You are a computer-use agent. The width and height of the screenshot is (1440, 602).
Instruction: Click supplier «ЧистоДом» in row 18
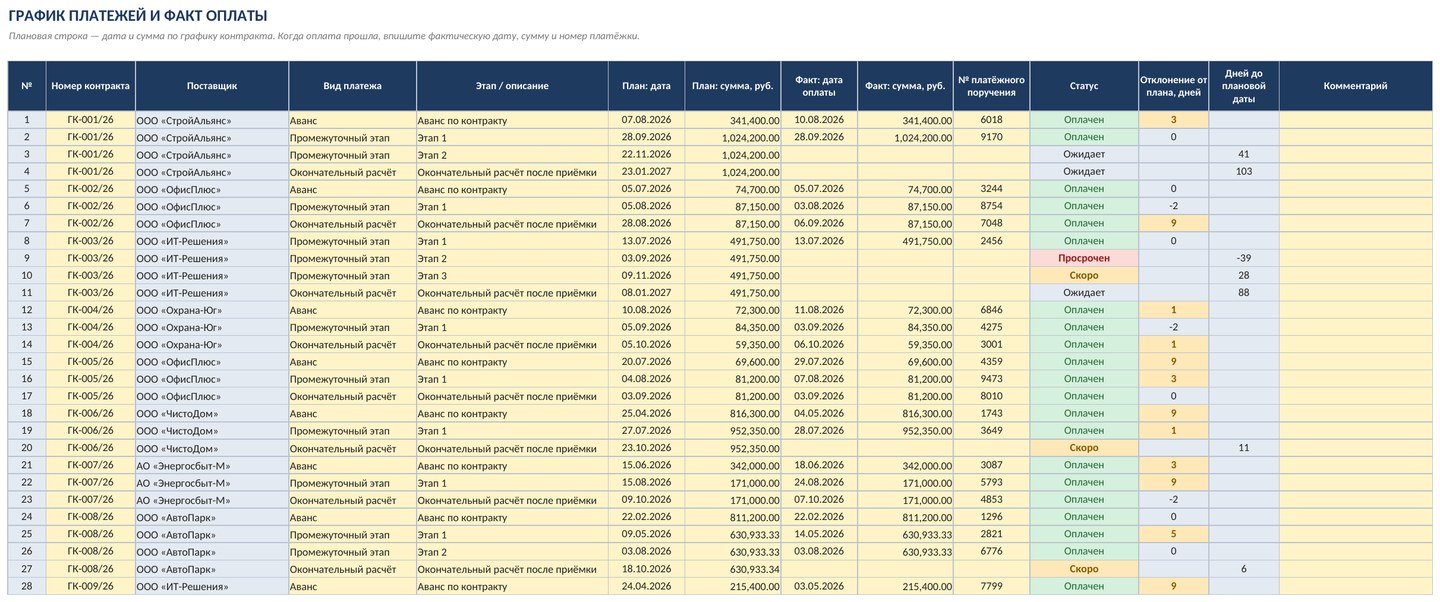(212, 413)
